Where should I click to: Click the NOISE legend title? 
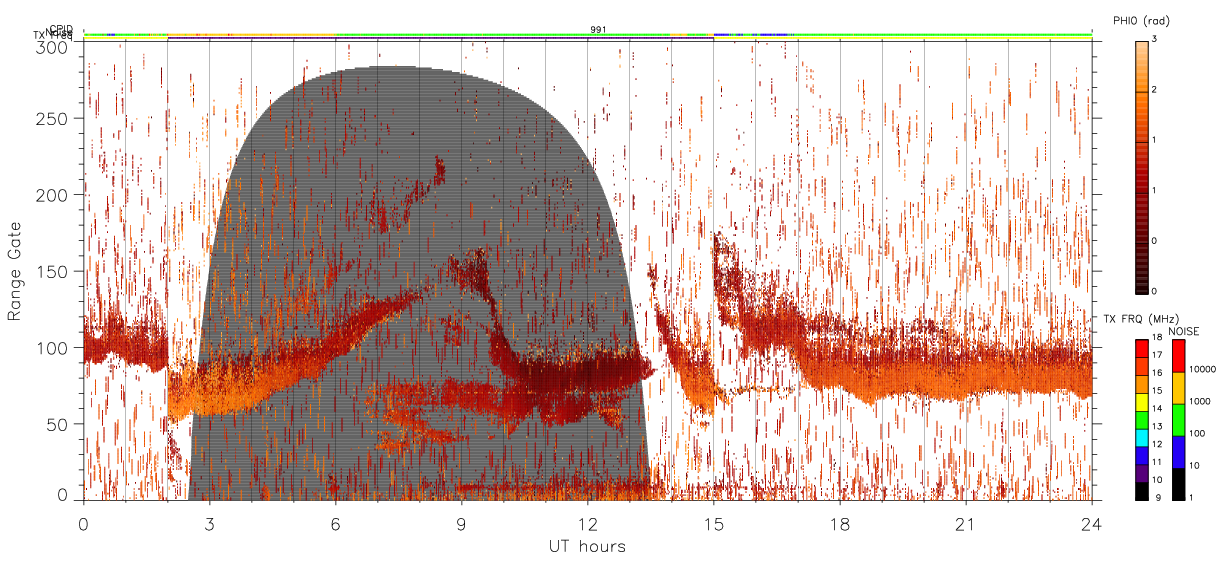pos(1183,330)
